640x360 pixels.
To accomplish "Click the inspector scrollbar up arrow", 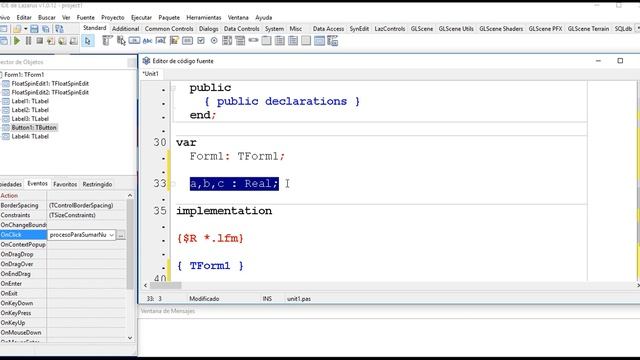I will (x=130, y=196).
